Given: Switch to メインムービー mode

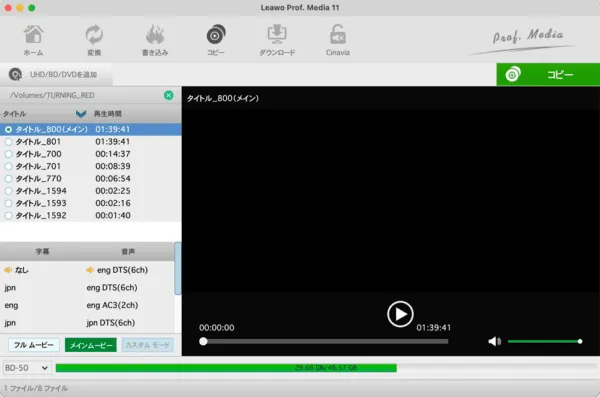Looking at the screenshot, I should click(x=91, y=345).
